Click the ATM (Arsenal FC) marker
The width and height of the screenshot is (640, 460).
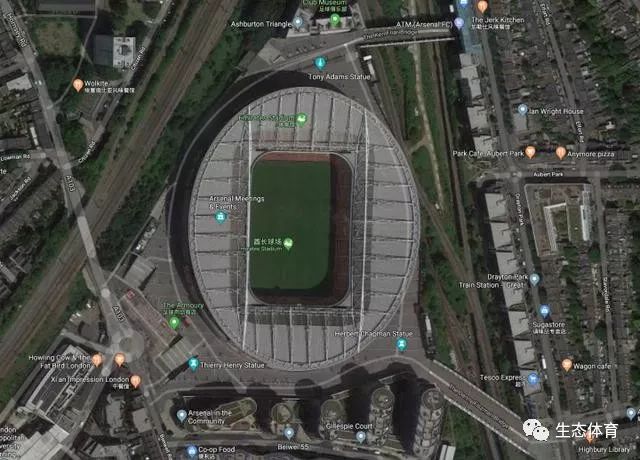(x=459, y=23)
